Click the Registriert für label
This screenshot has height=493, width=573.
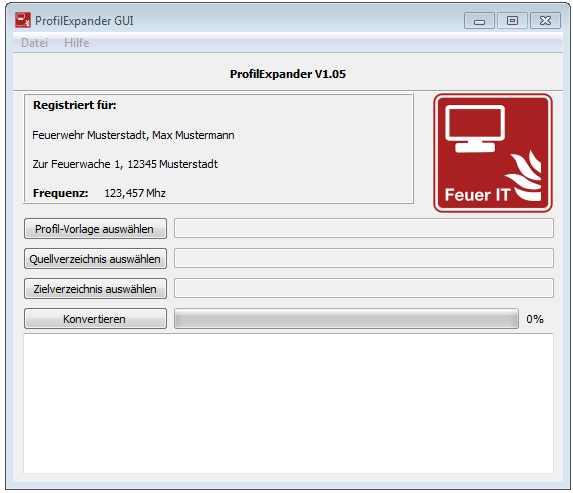(x=75, y=105)
